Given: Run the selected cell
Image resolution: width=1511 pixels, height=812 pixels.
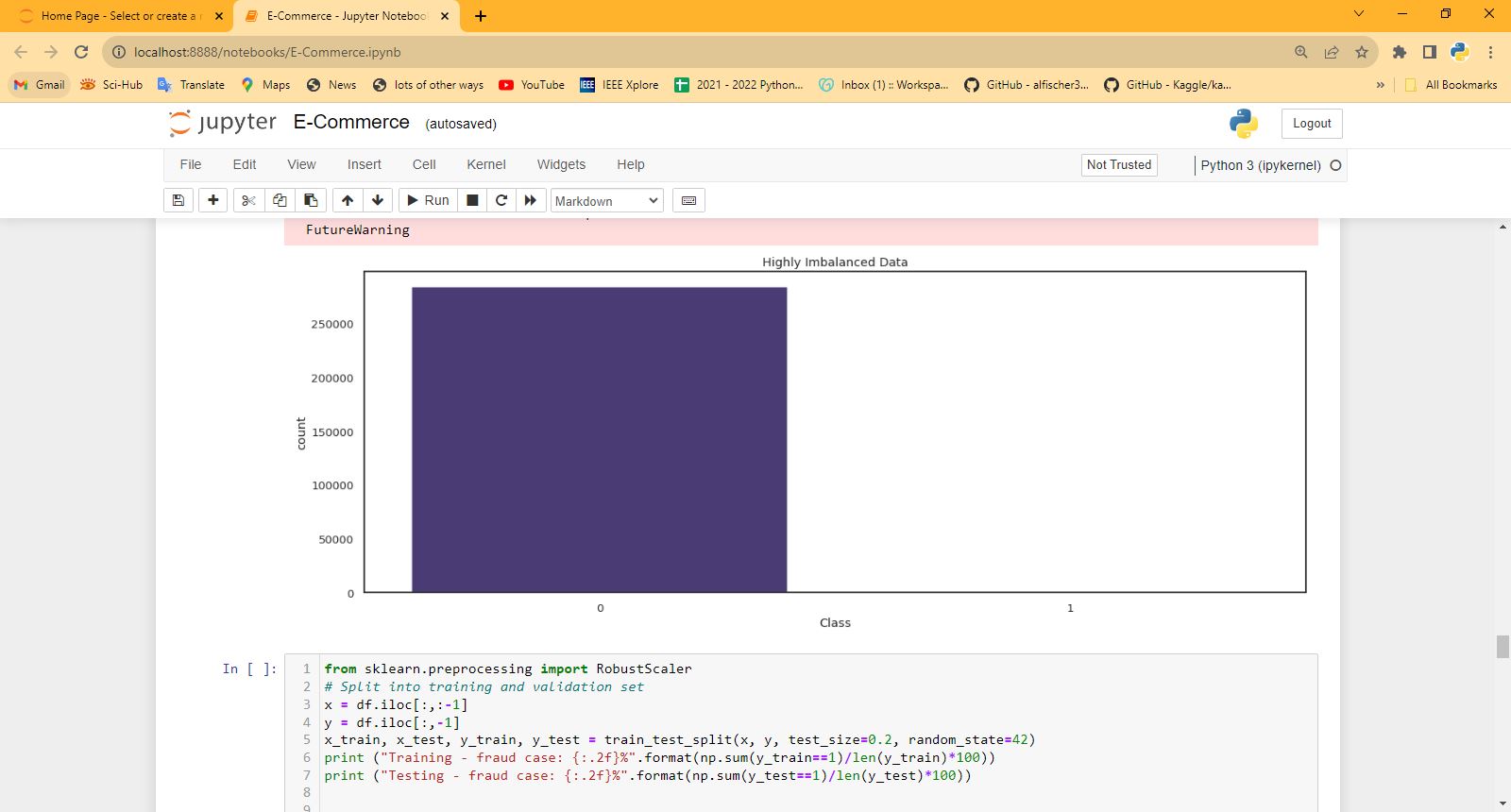Looking at the screenshot, I should tap(428, 200).
